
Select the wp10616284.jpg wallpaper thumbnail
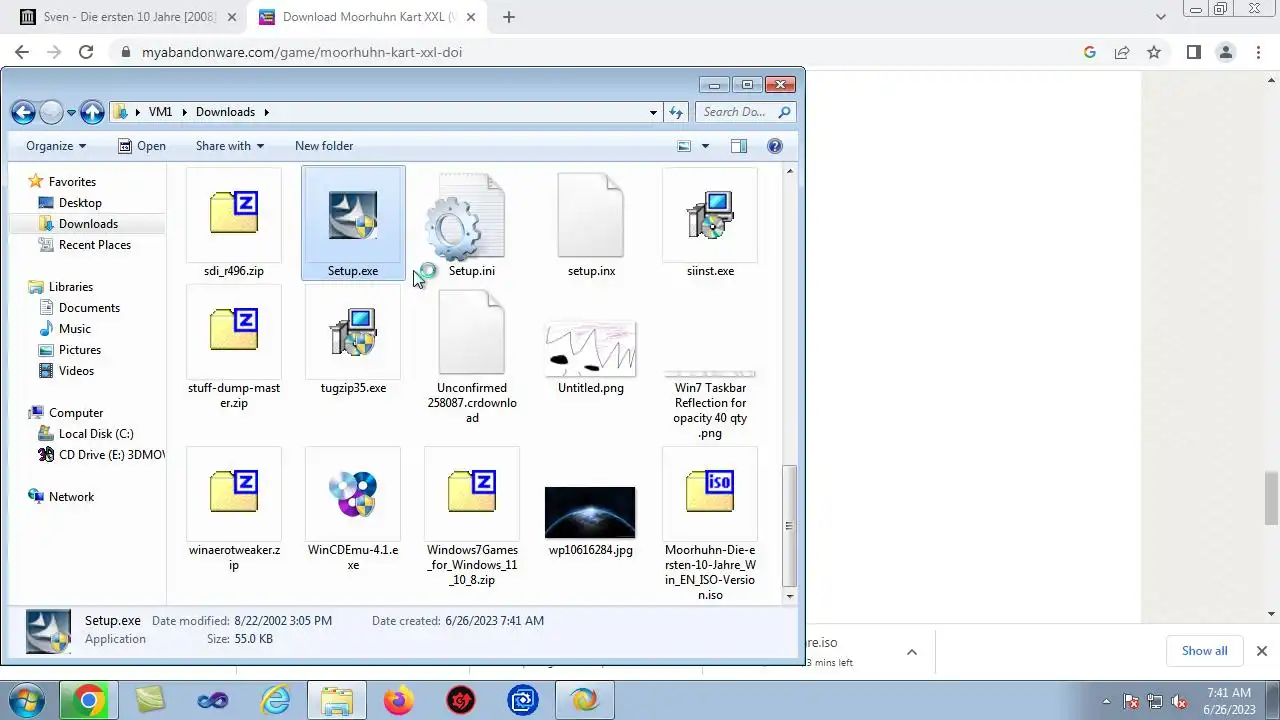pyautogui.click(x=590, y=512)
